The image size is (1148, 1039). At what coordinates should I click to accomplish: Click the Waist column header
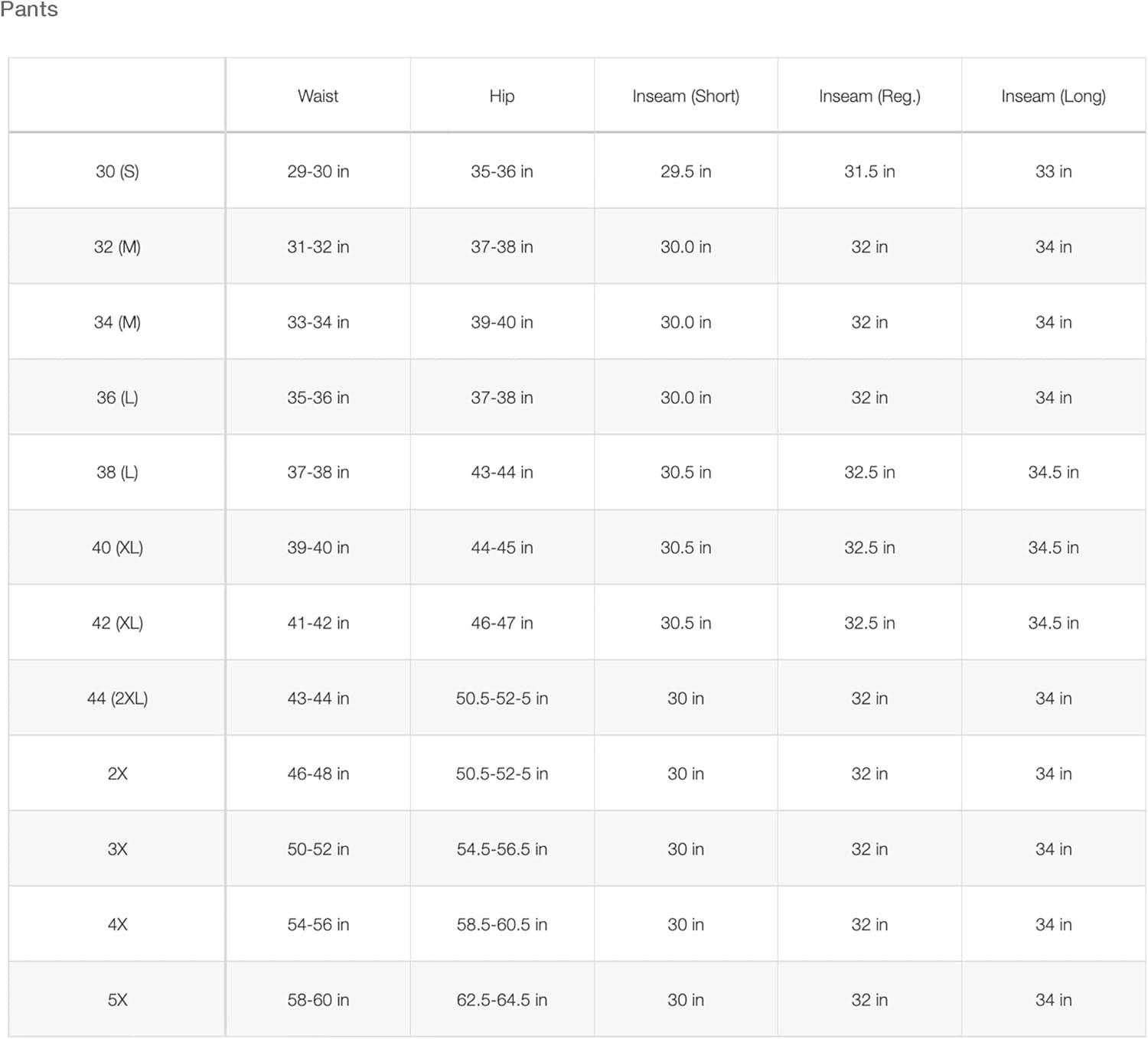[318, 96]
